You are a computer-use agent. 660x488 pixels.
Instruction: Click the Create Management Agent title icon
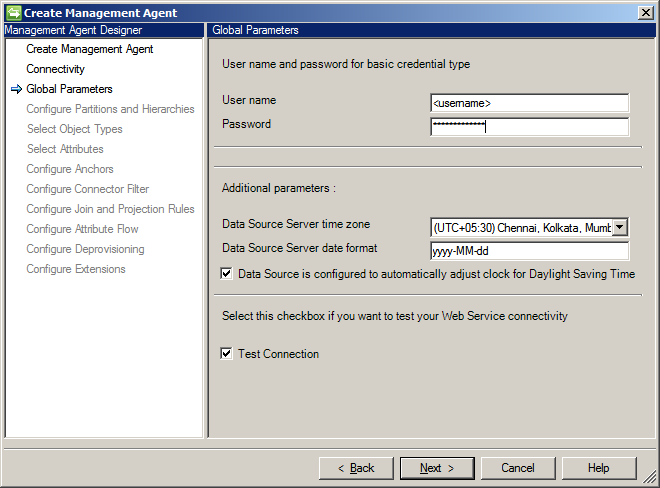click(x=13, y=13)
